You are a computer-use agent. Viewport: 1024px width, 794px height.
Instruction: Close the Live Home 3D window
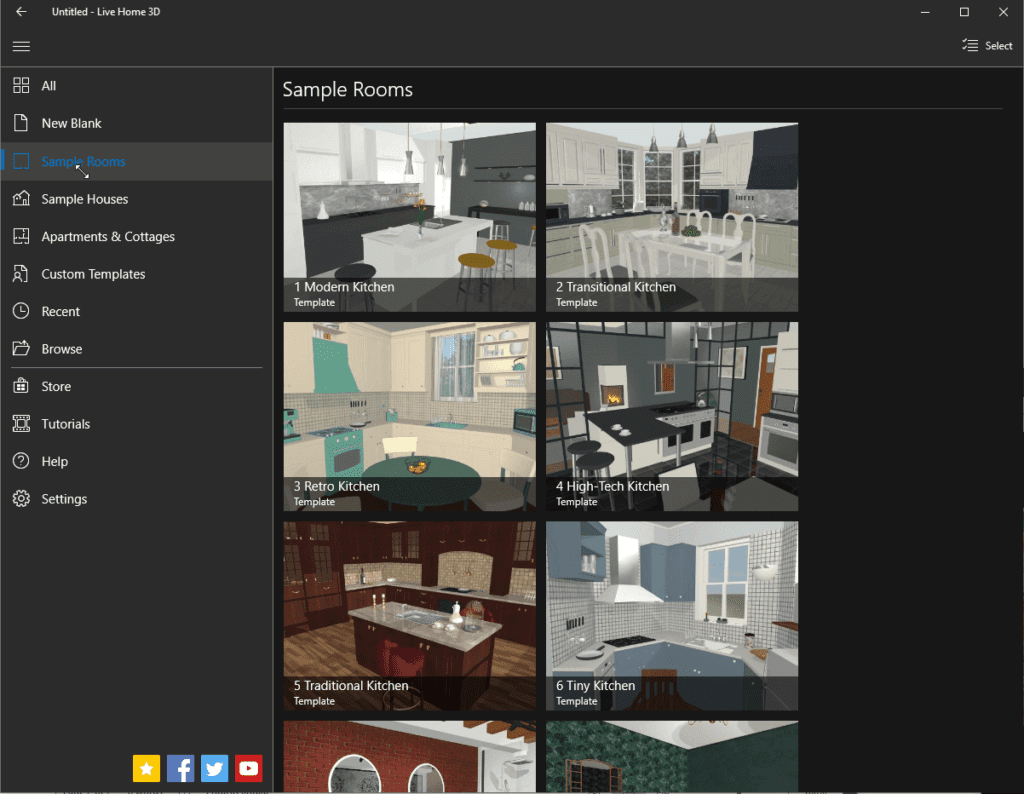(x=1003, y=12)
